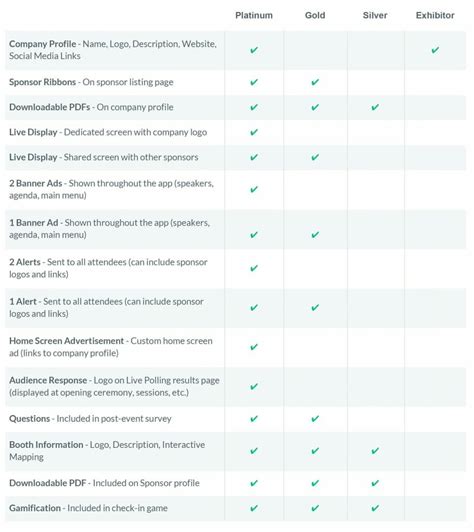Select the Exhibitor column header

[x=435, y=15]
